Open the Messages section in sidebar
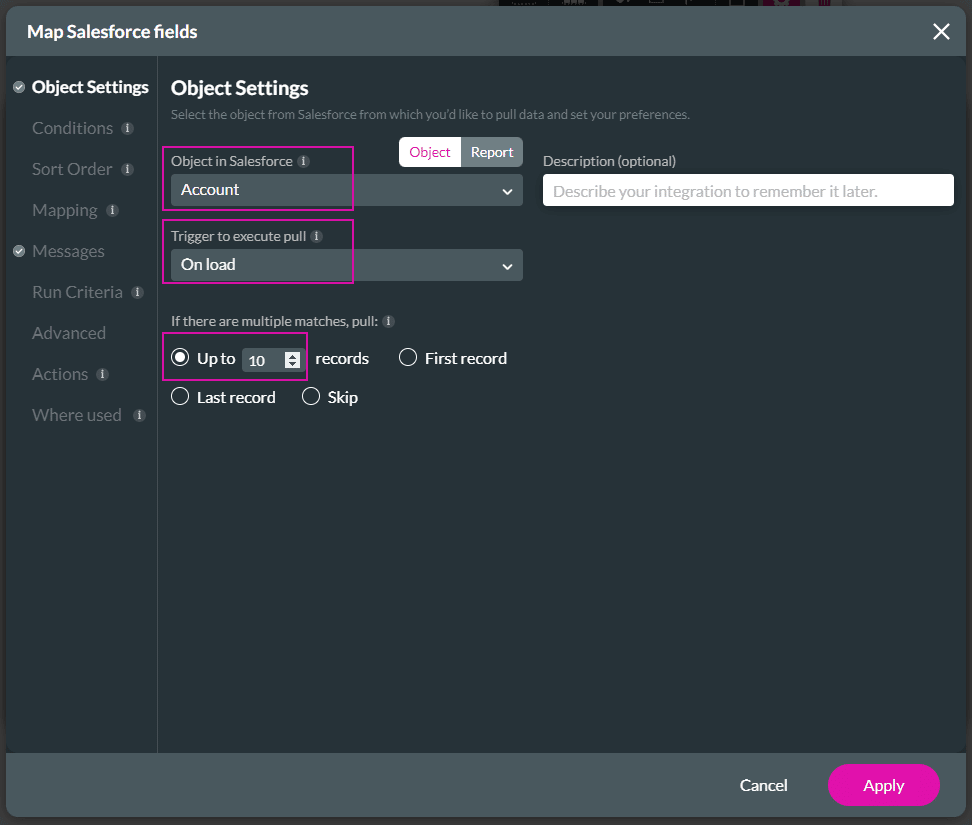 point(68,252)
